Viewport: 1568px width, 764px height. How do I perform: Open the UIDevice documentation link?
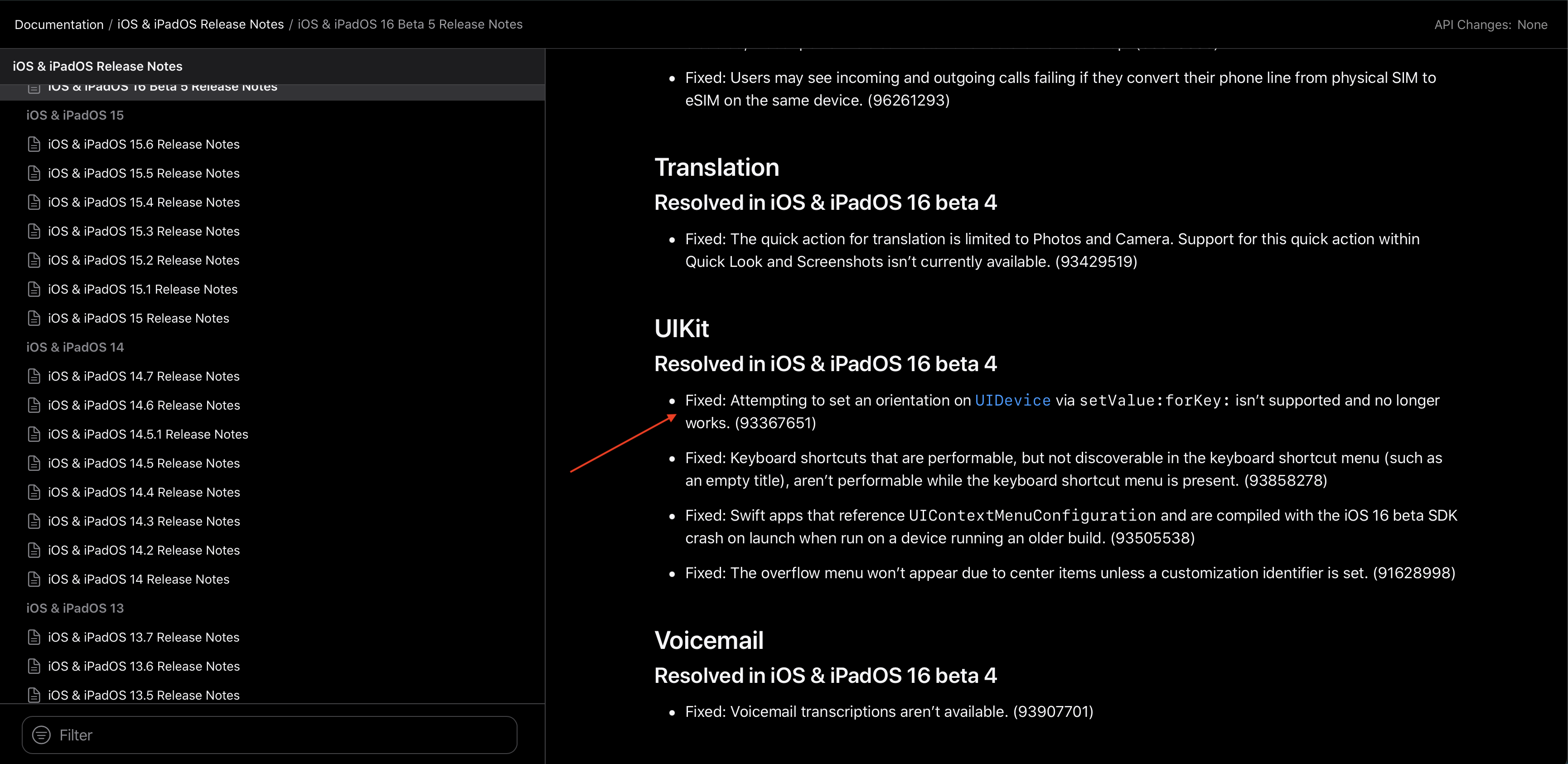click(x=1012, y=400)
